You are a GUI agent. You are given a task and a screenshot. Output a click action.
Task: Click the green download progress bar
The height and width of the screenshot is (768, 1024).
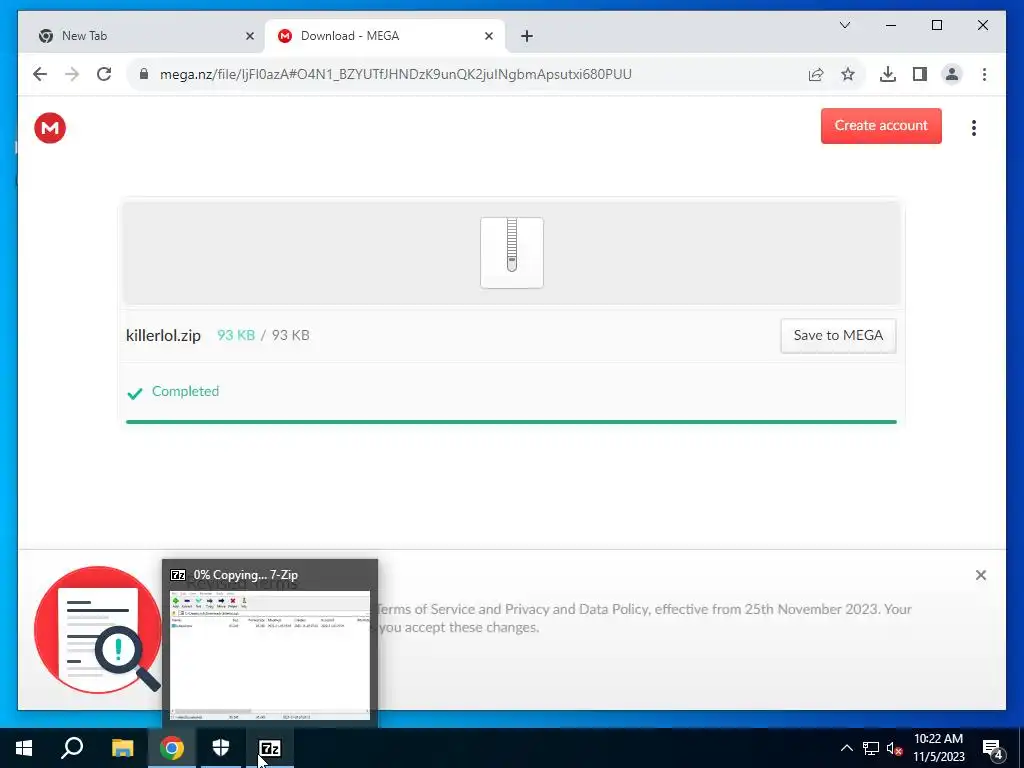pyautogui.click(x=511, y=422)
